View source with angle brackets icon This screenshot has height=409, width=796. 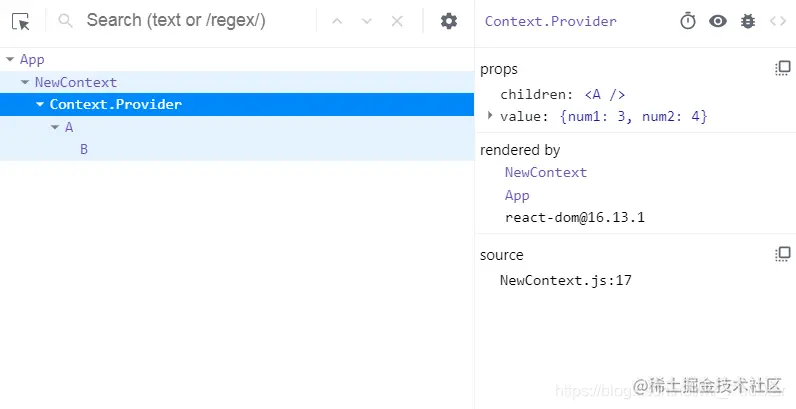click(778, 21)
